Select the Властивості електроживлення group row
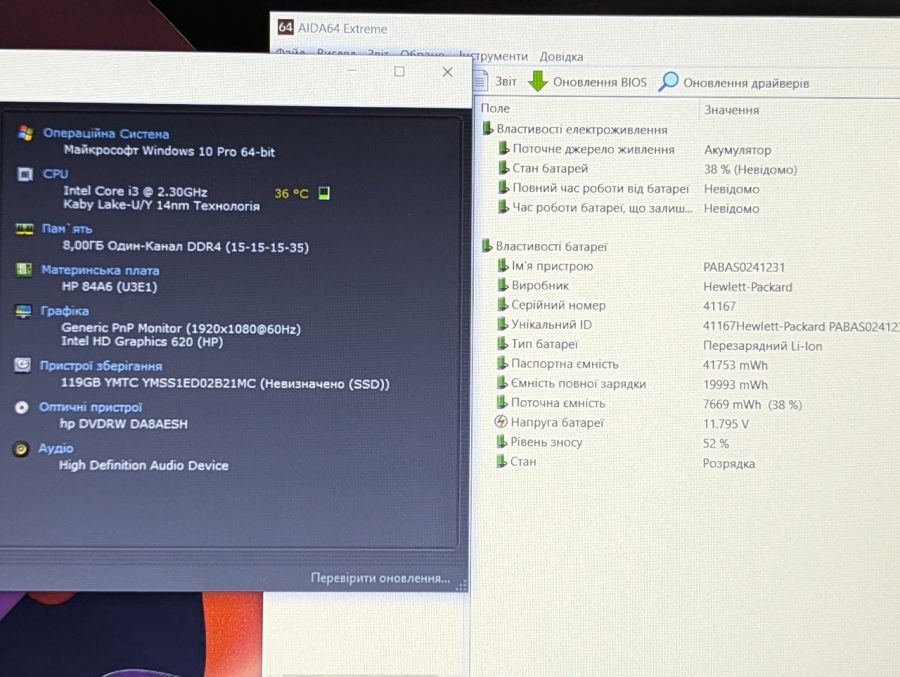The height and width of the screenshot is (677, 900). tap(574, 129)
